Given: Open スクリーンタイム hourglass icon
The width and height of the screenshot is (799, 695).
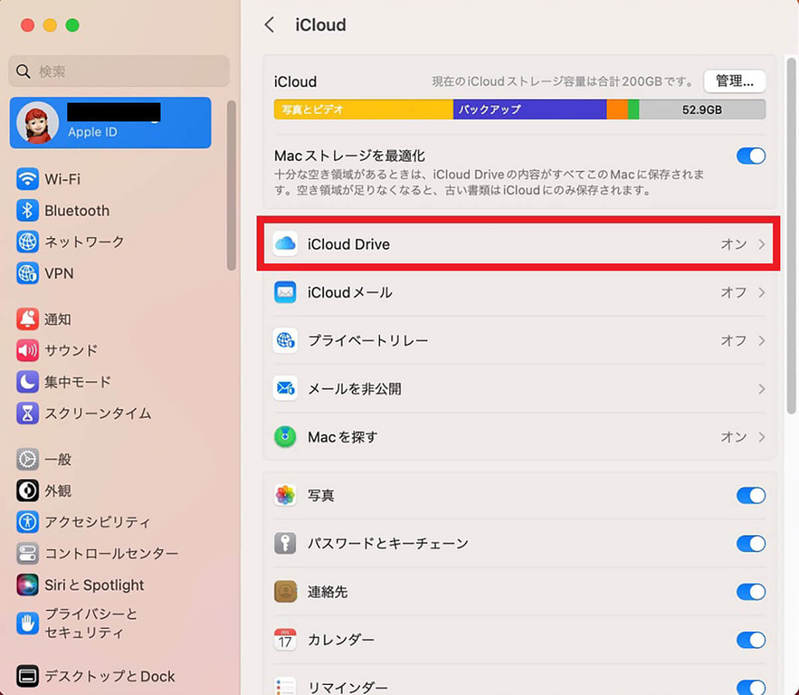Looking at the screenshot, I should tap(27, 413).
